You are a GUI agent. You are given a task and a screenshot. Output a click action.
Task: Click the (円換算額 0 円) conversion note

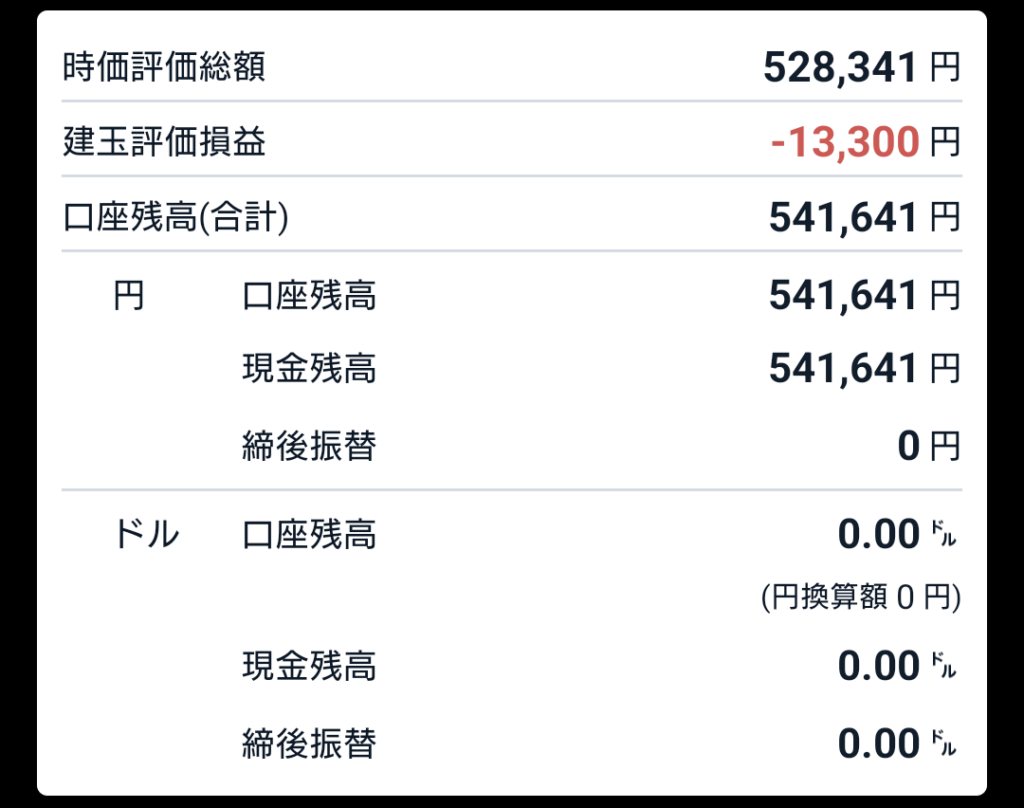tap(860, 598)
